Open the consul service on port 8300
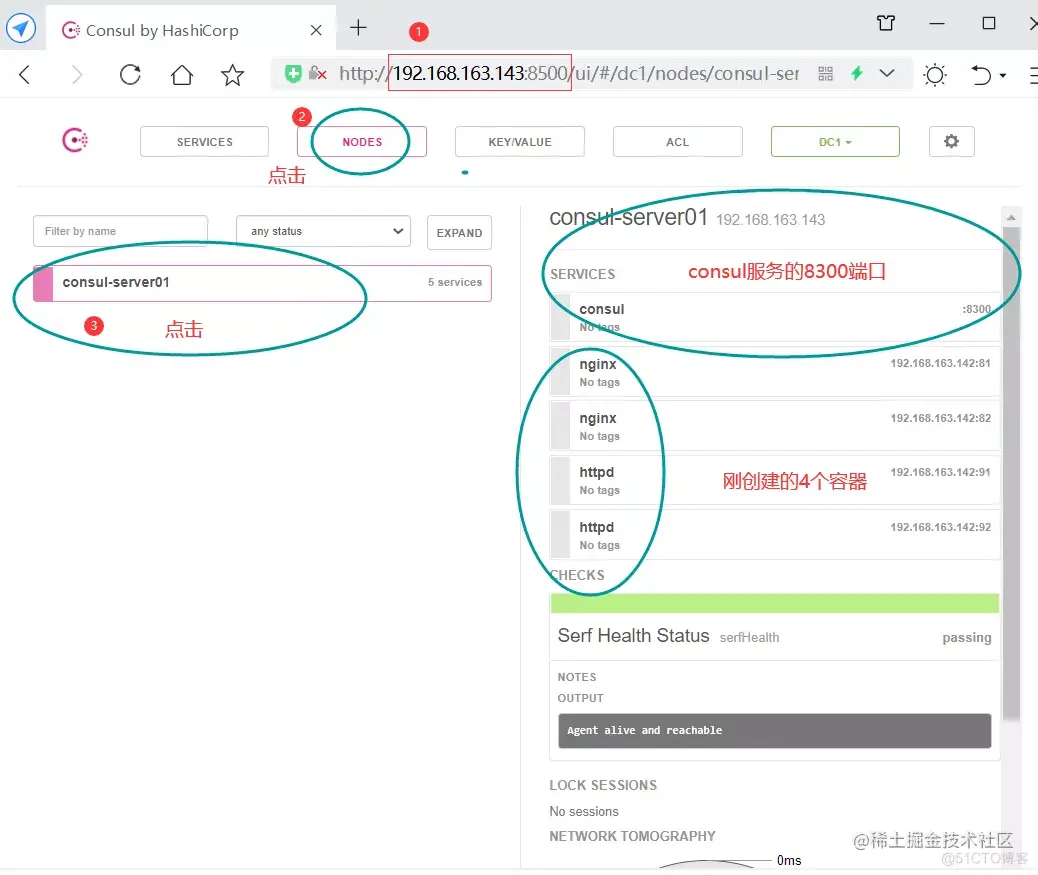 775,317
